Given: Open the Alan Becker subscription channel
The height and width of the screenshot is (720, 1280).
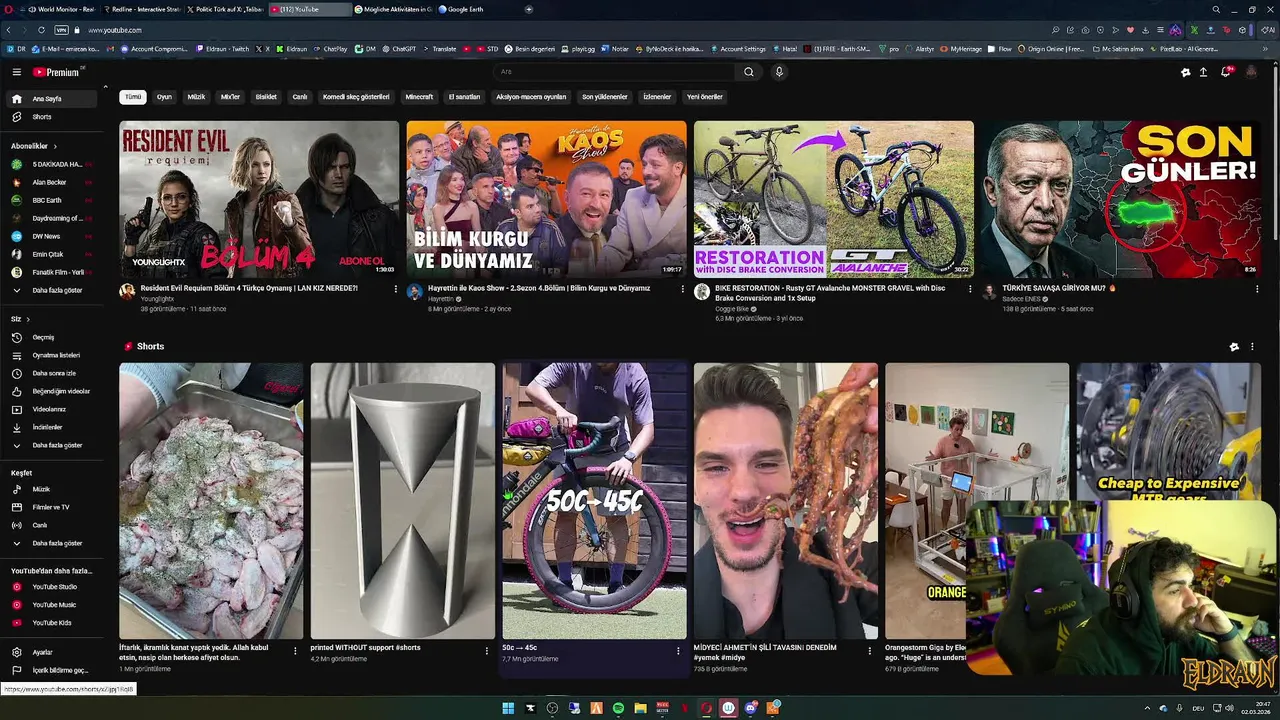Looking at the screenshot, I should [x=53, y=182].
